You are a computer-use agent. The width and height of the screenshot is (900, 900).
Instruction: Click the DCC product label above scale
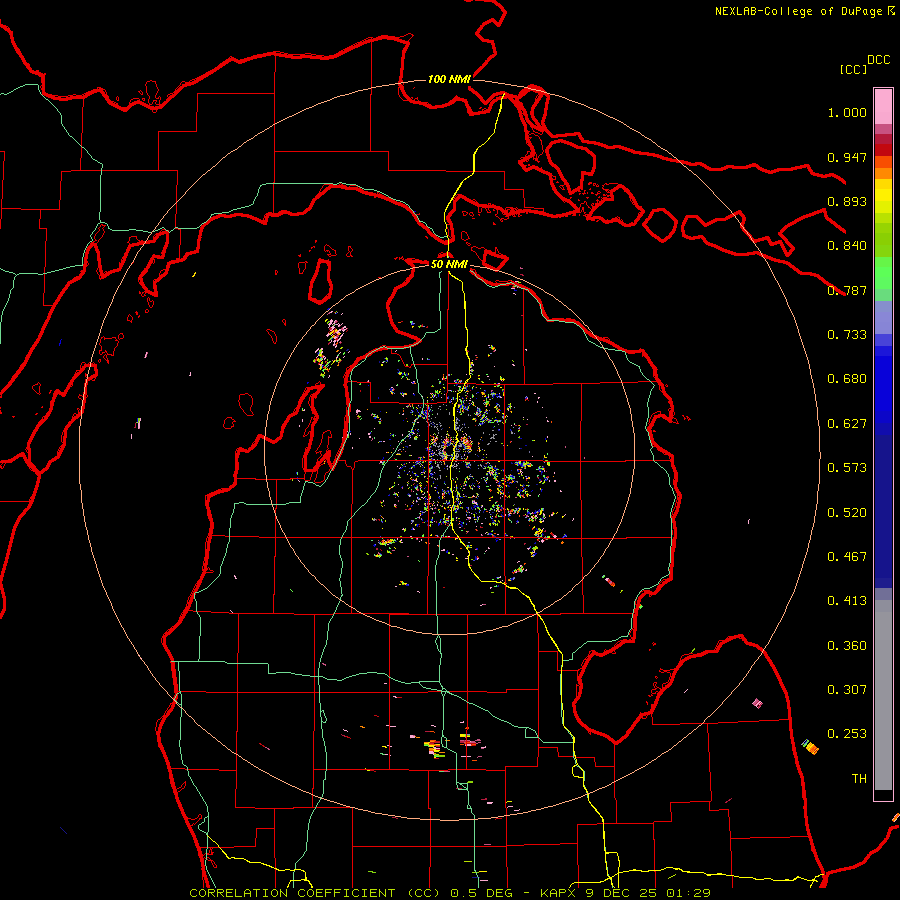click(x=879, y=60)
